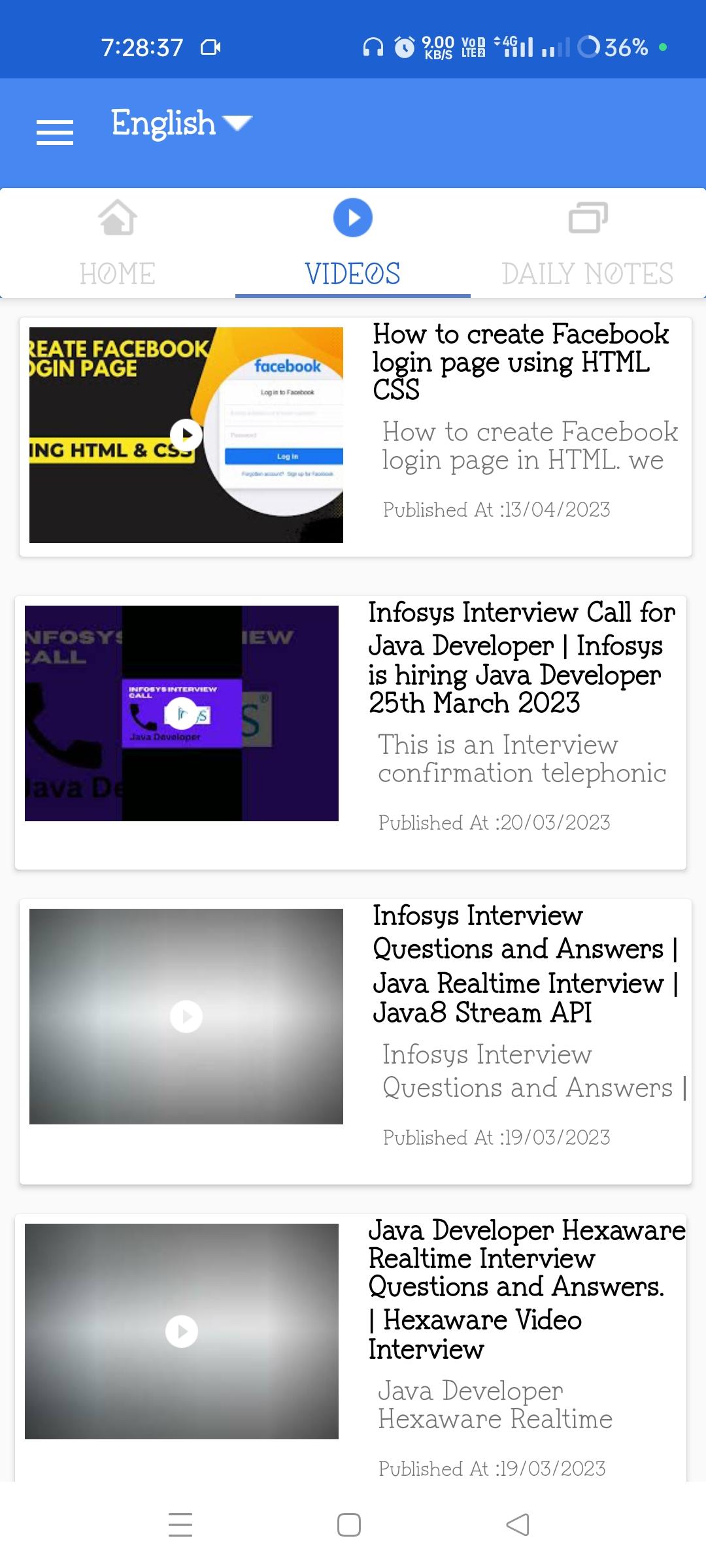Tap the Android back navigation triangle
Image resolution: width=706 pixels, height=1568 pixels.
[518, 1525]
